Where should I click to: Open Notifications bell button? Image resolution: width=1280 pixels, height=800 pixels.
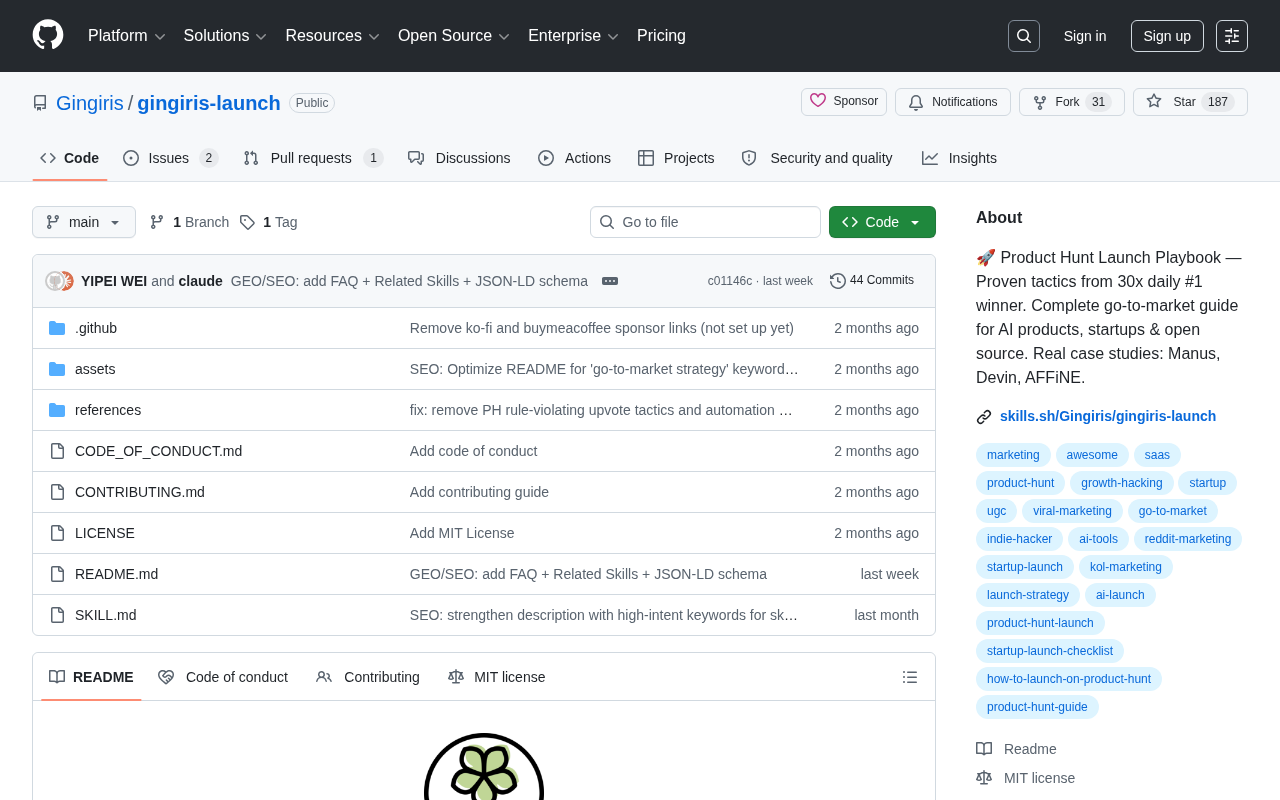pyautogui.click(x=953, y=102)
